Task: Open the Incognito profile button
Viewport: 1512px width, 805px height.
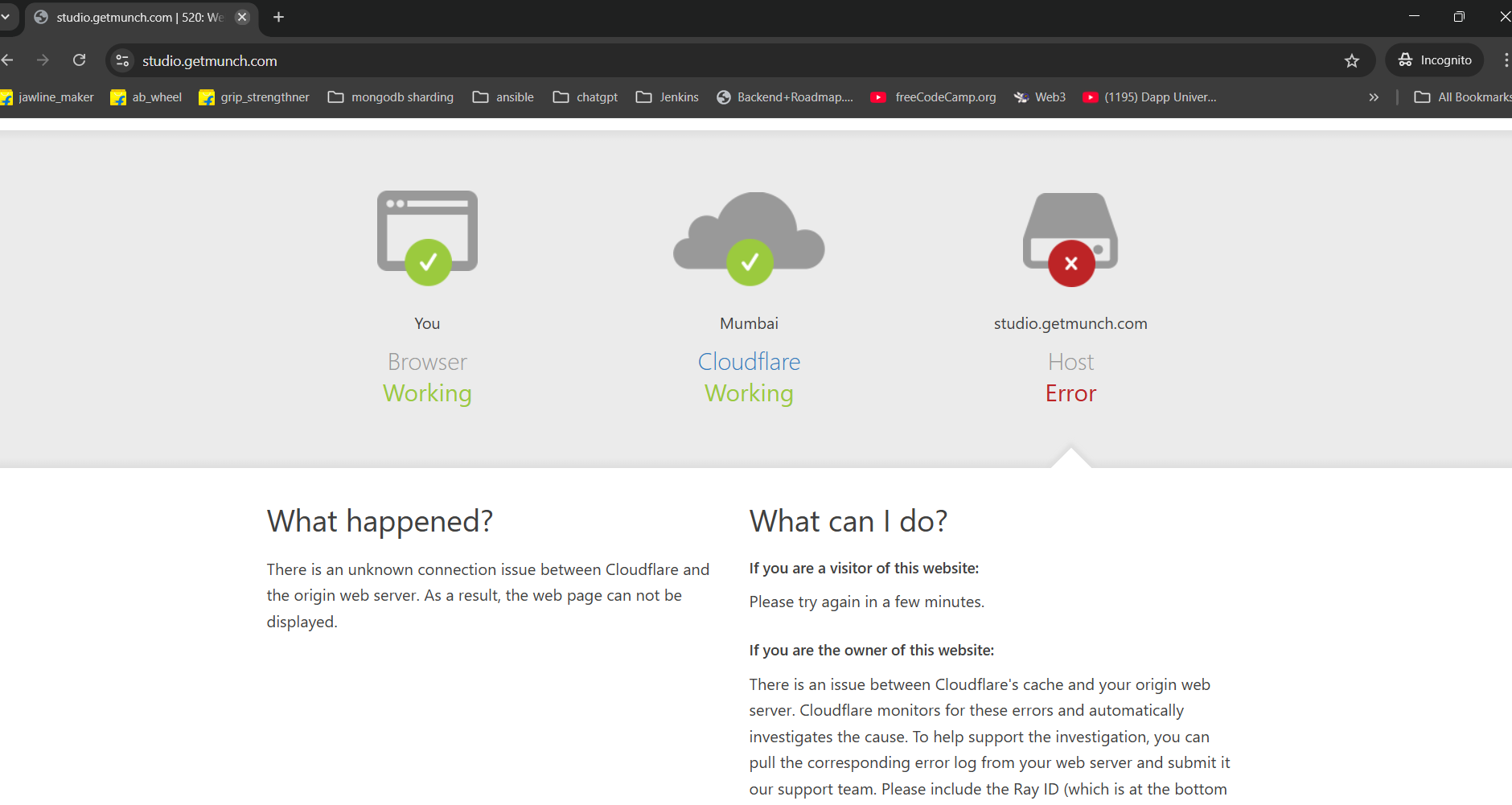Action: click(1435, 60)
